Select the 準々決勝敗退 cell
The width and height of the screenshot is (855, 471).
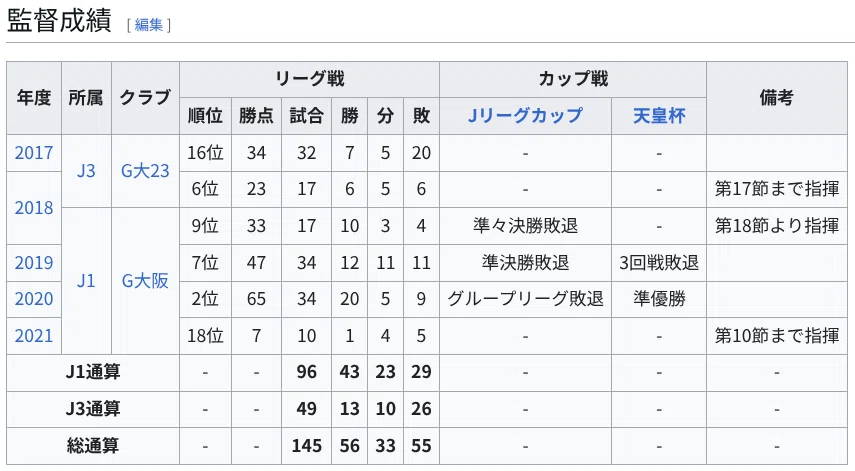click(525, 226)
